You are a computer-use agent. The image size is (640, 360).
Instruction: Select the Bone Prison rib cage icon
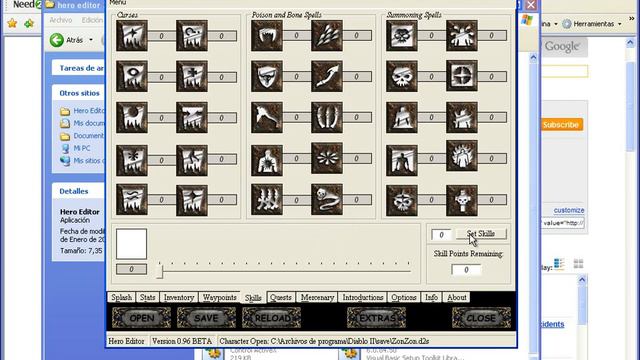click(x=327, y=118)
